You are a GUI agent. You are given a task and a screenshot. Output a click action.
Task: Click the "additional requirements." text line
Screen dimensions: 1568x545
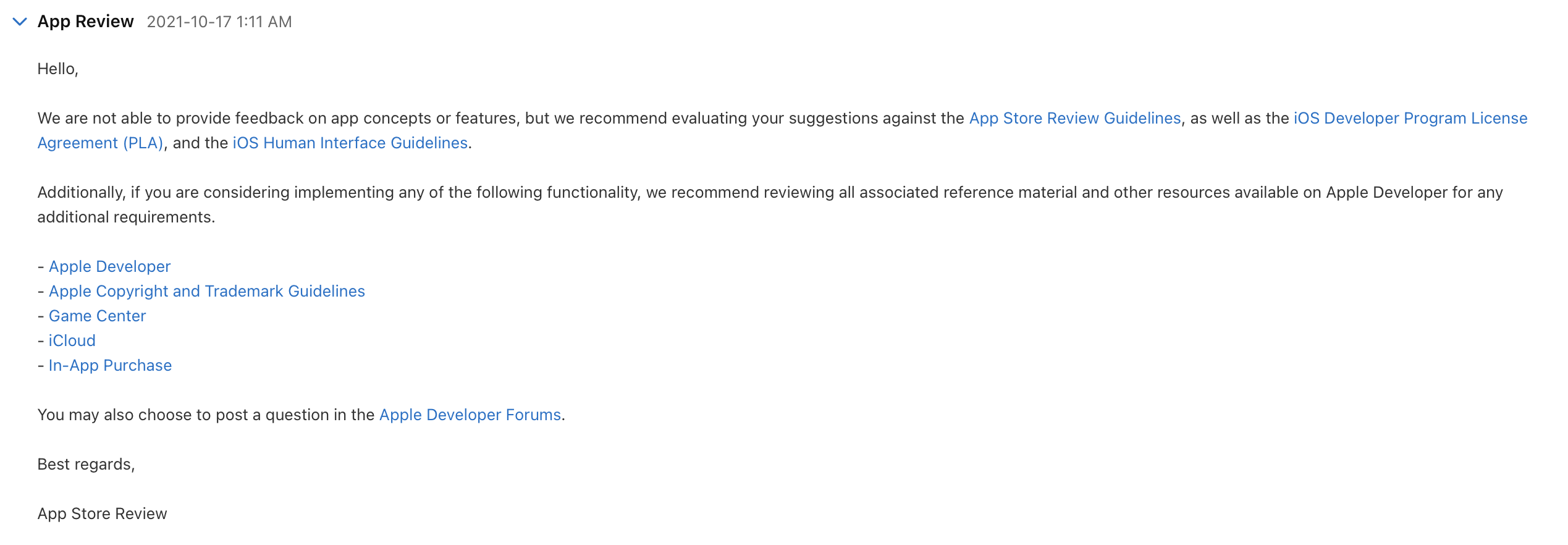tap(126, 217)
